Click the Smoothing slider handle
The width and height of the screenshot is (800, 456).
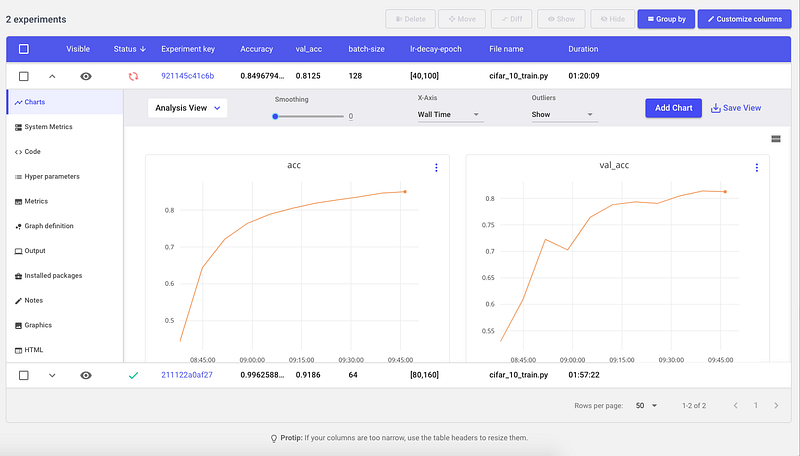[x=275, y=116]
